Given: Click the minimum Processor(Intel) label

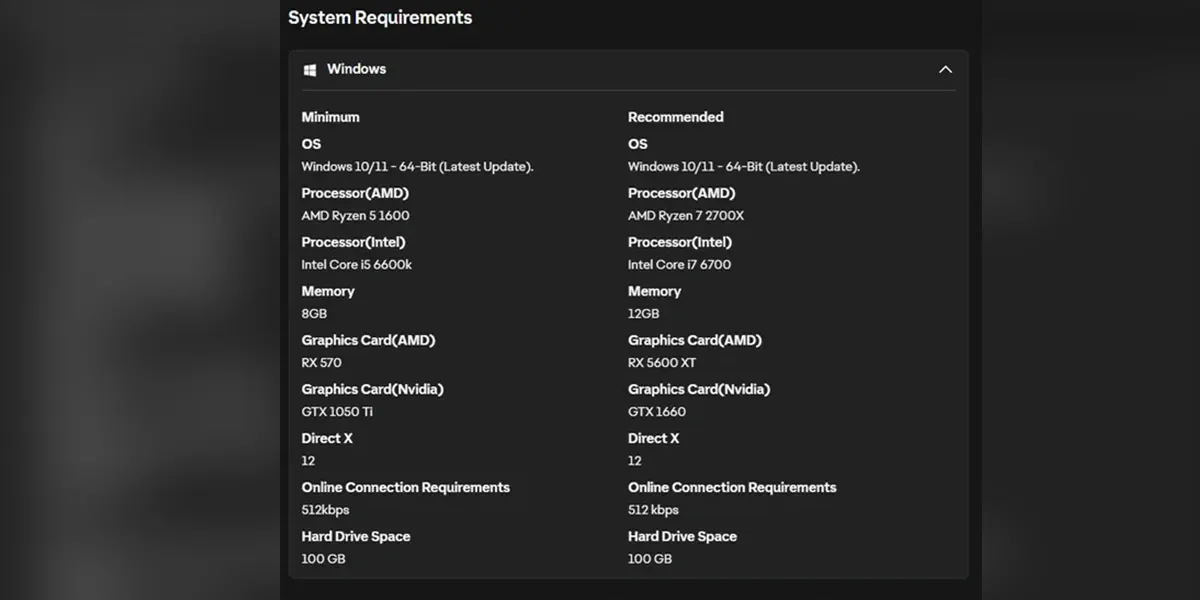Looking at the screenshot, I should click(353, 242).
